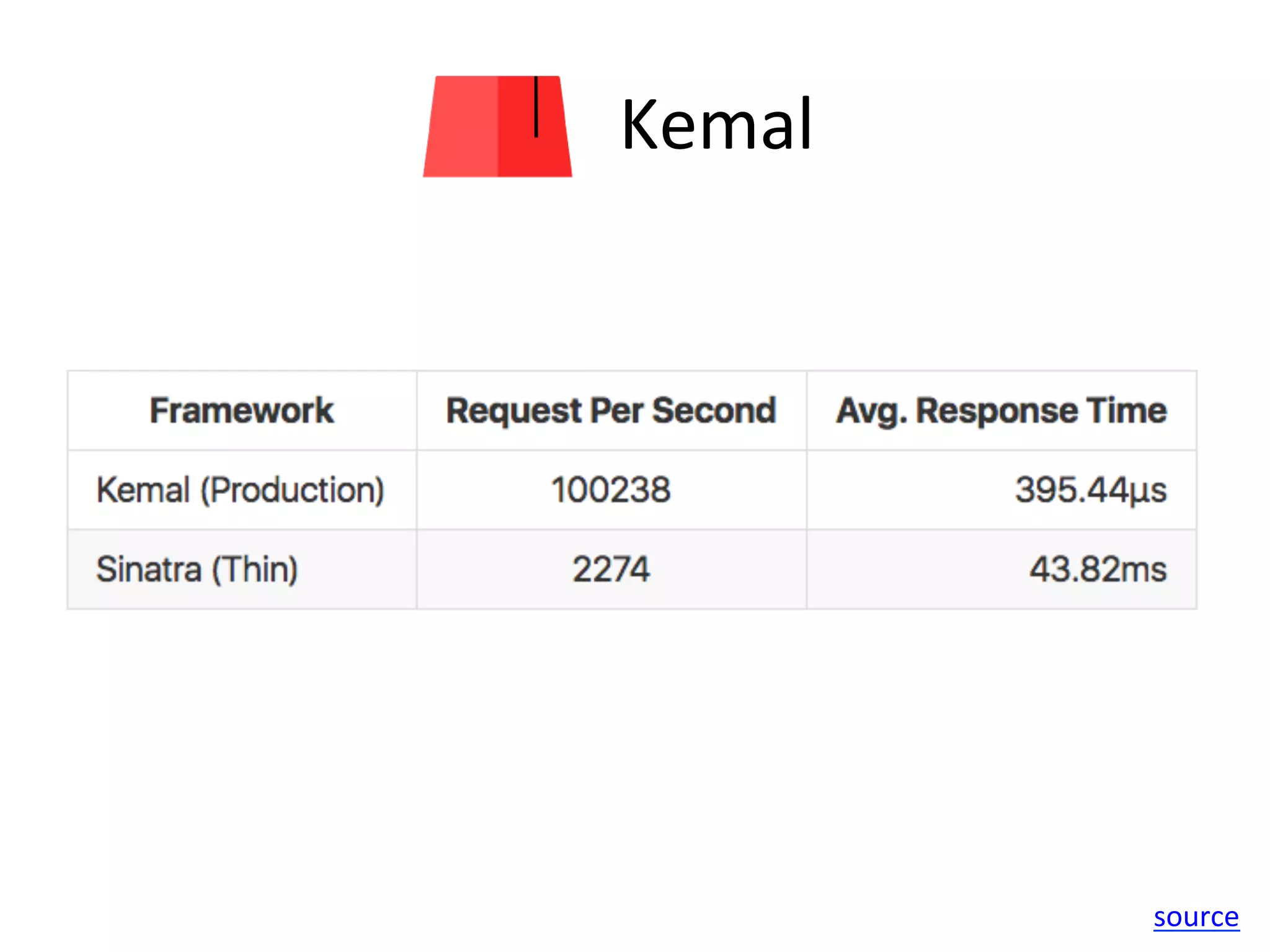The image size is (1270, 952).
Task: Click the word "Avg." in the header
Action: [871, 410]
